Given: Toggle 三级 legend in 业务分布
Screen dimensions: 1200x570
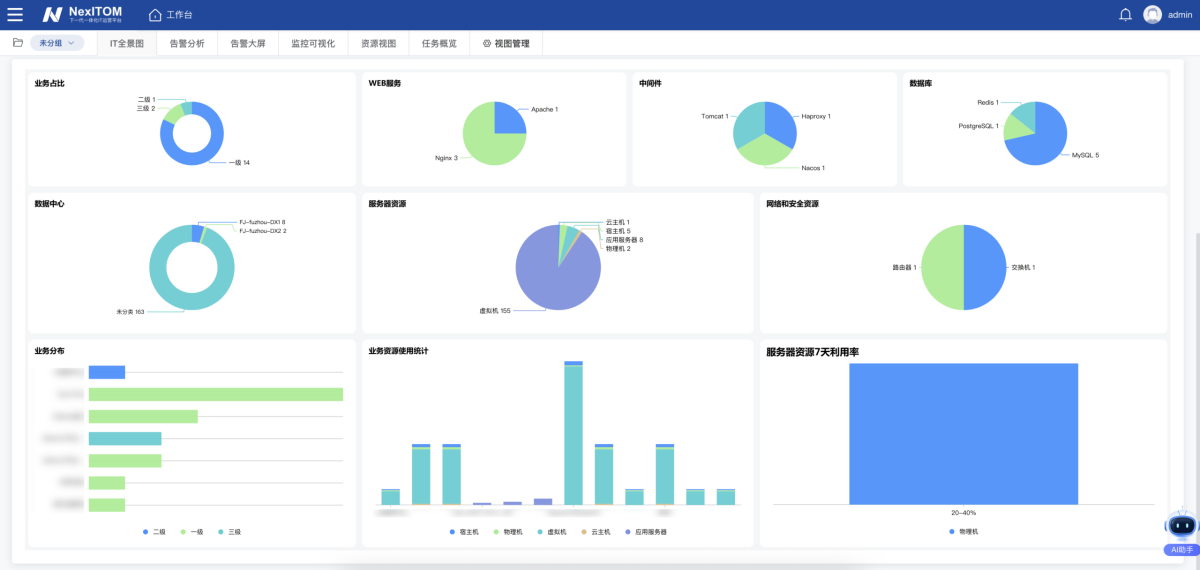Looking at the screenshot, I should [229, 532].
